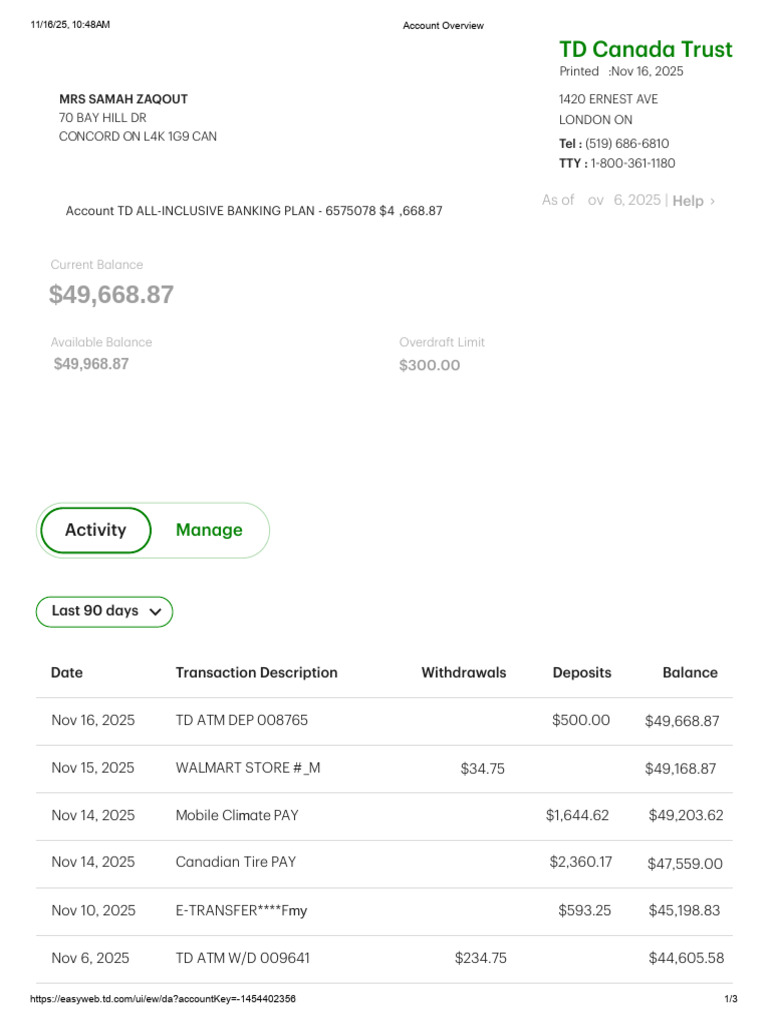
Task: Click the Nov 6, 2025 transaction date
Action: click(90, 958)
